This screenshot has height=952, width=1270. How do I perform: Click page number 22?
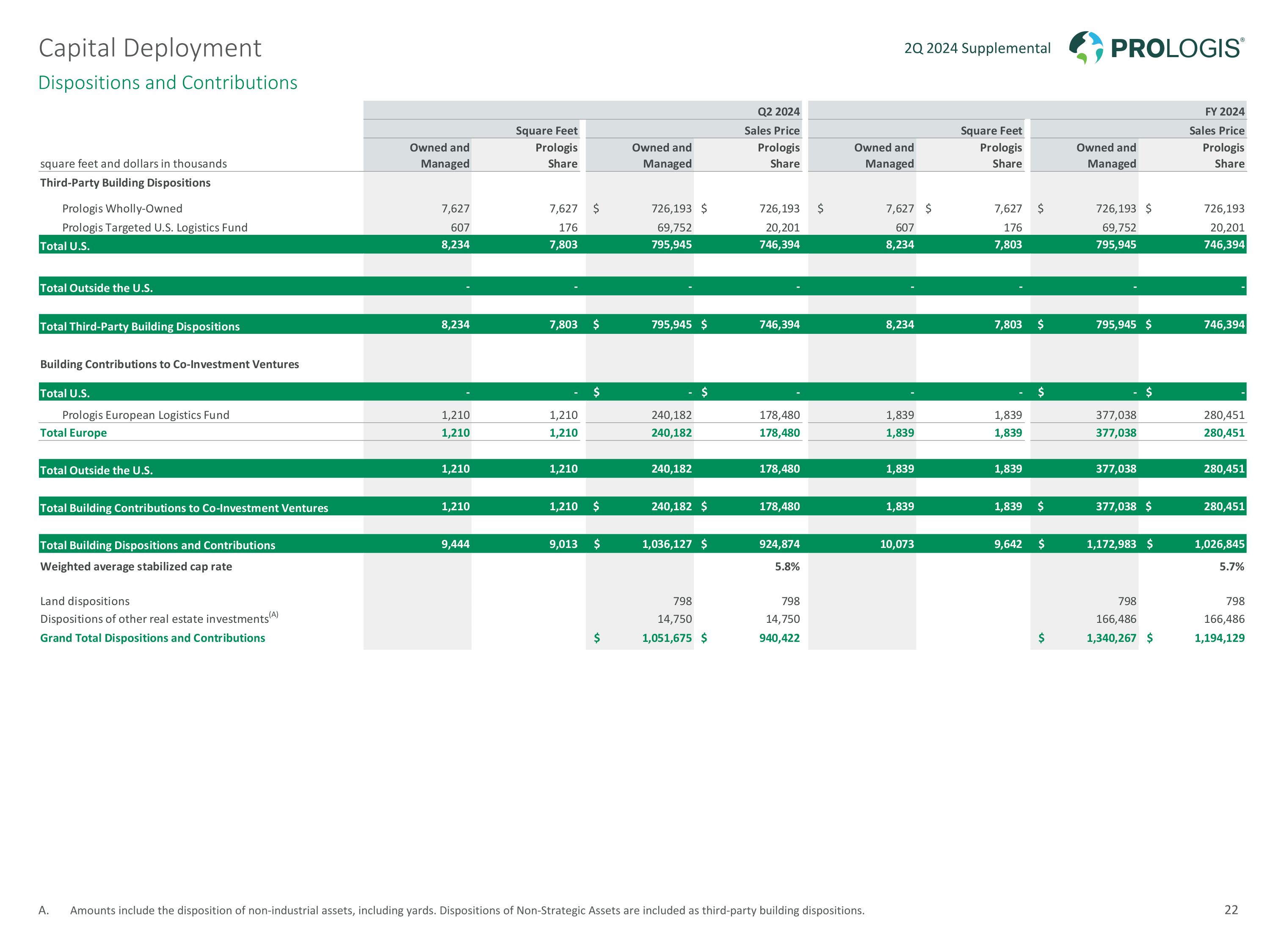[x=1231, y=910]
